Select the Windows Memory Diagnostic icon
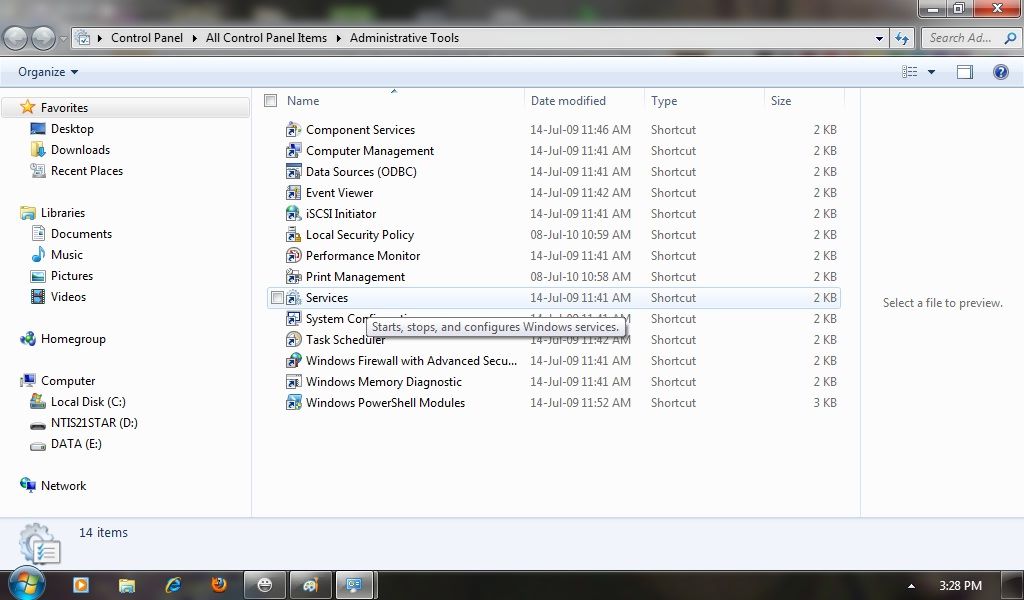The width and height of the screenshot is (1024, 600). pos(293,381)
